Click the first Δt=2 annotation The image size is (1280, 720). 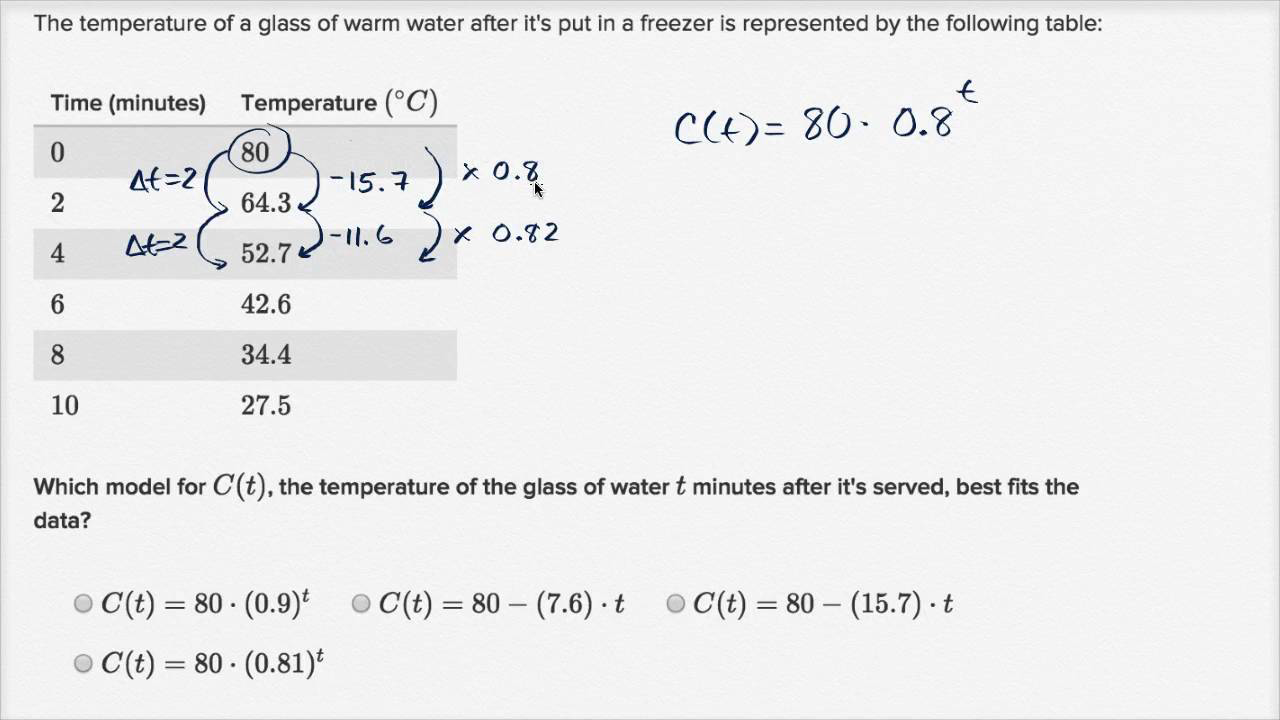[x=164, y=182]
